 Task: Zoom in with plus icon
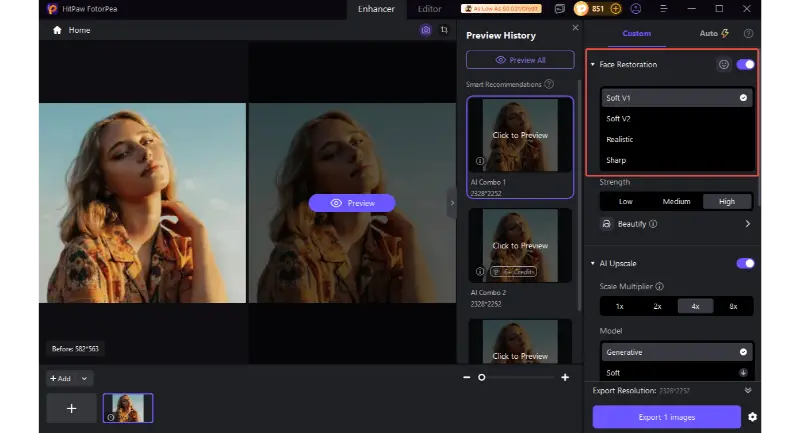click(x=565, y=377)
